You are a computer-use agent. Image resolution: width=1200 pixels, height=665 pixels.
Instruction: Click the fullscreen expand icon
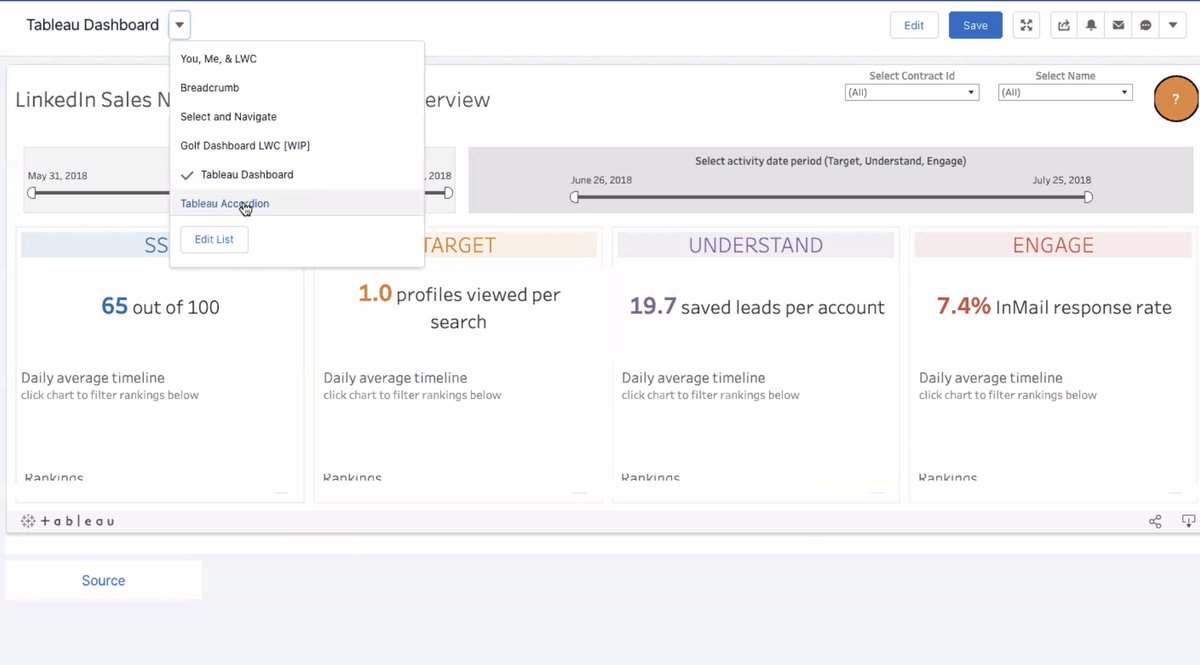click(1026, 25)
